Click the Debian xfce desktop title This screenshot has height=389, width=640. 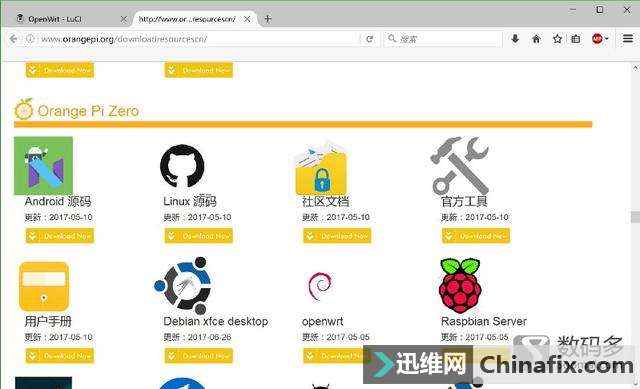(x=216, y=321)
